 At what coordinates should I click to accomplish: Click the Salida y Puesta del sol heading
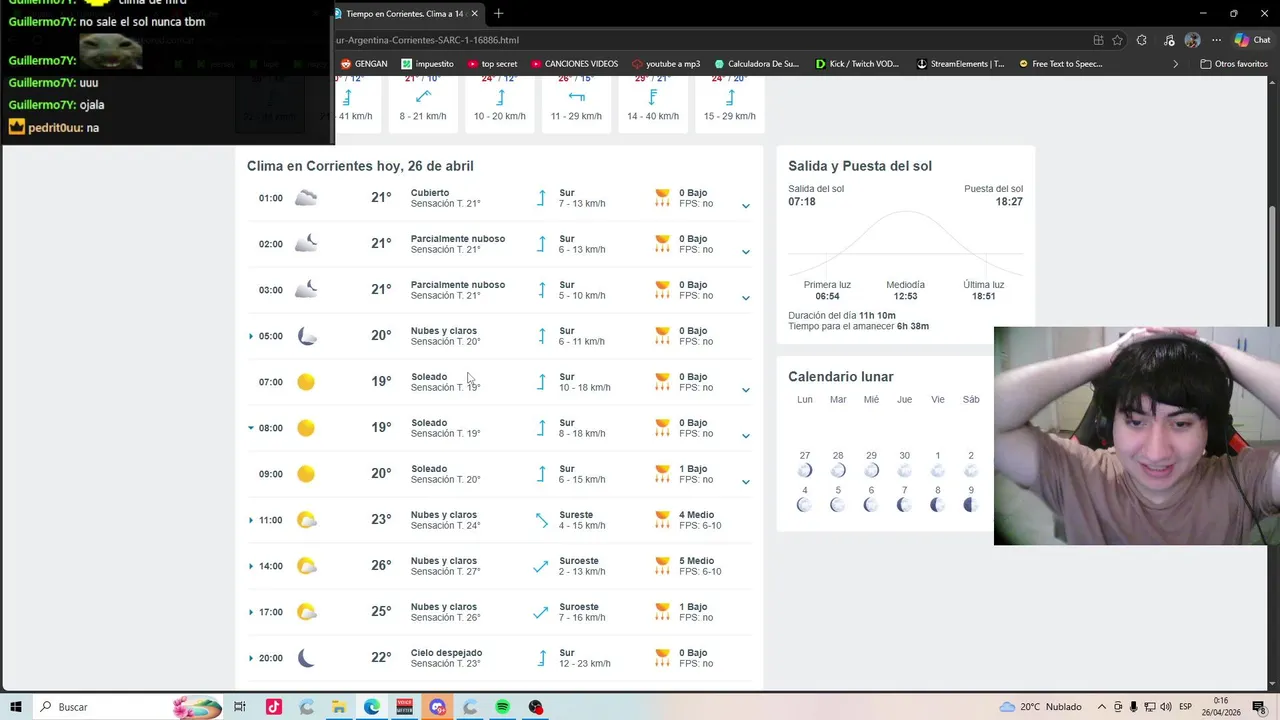[x=860, y=166]
